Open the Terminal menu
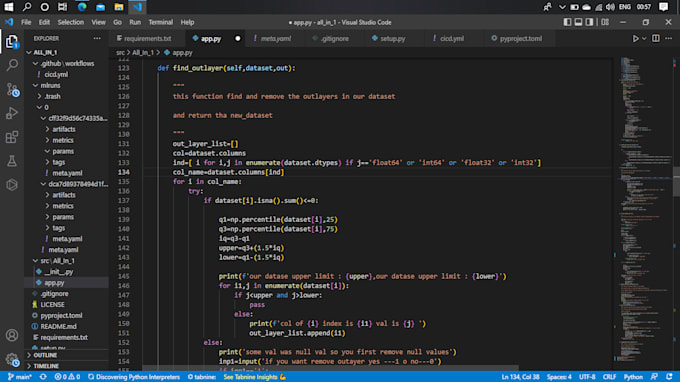The image size is (680, 382). click(160, 22)
